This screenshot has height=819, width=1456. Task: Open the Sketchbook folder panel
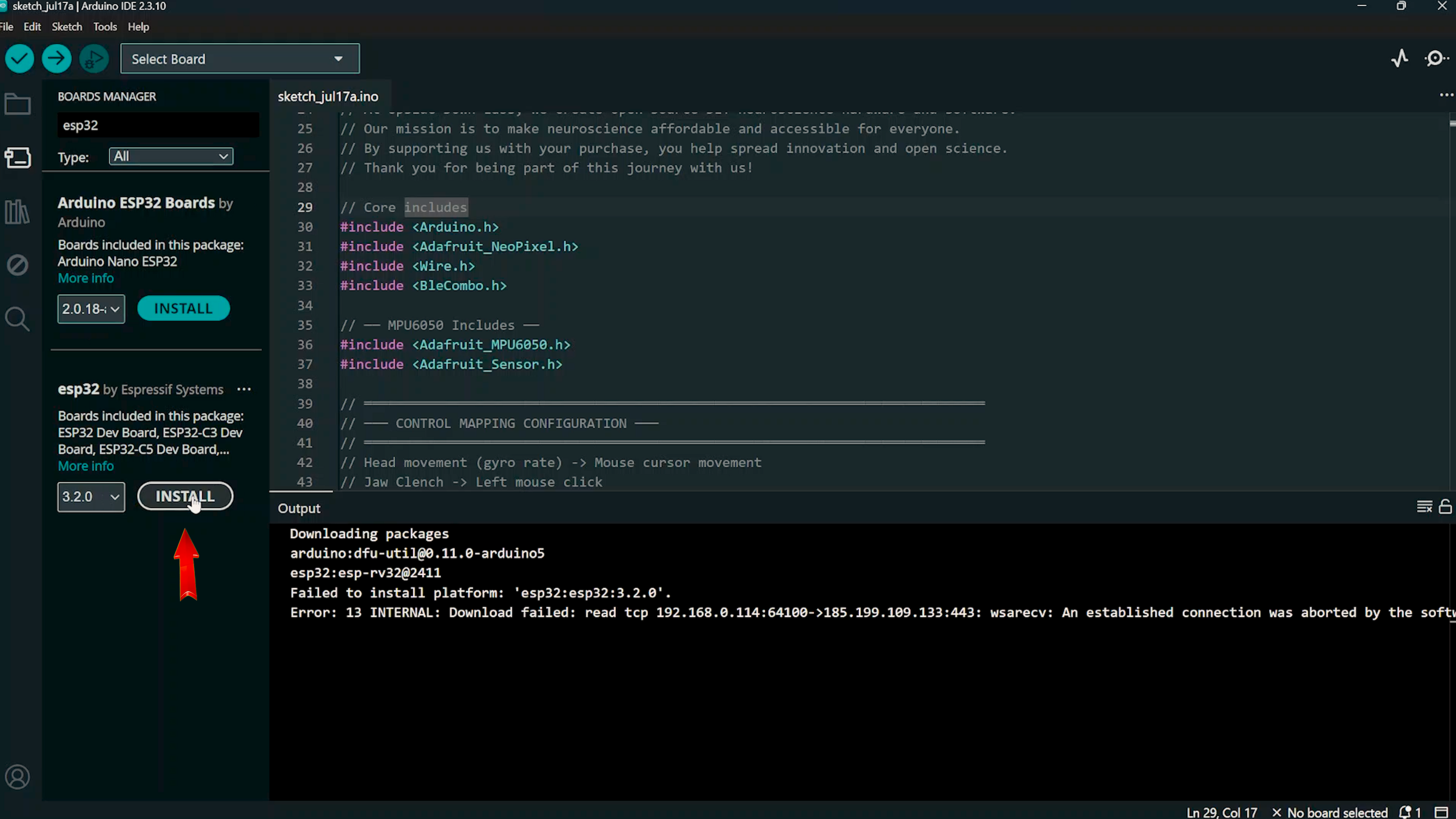18,104
